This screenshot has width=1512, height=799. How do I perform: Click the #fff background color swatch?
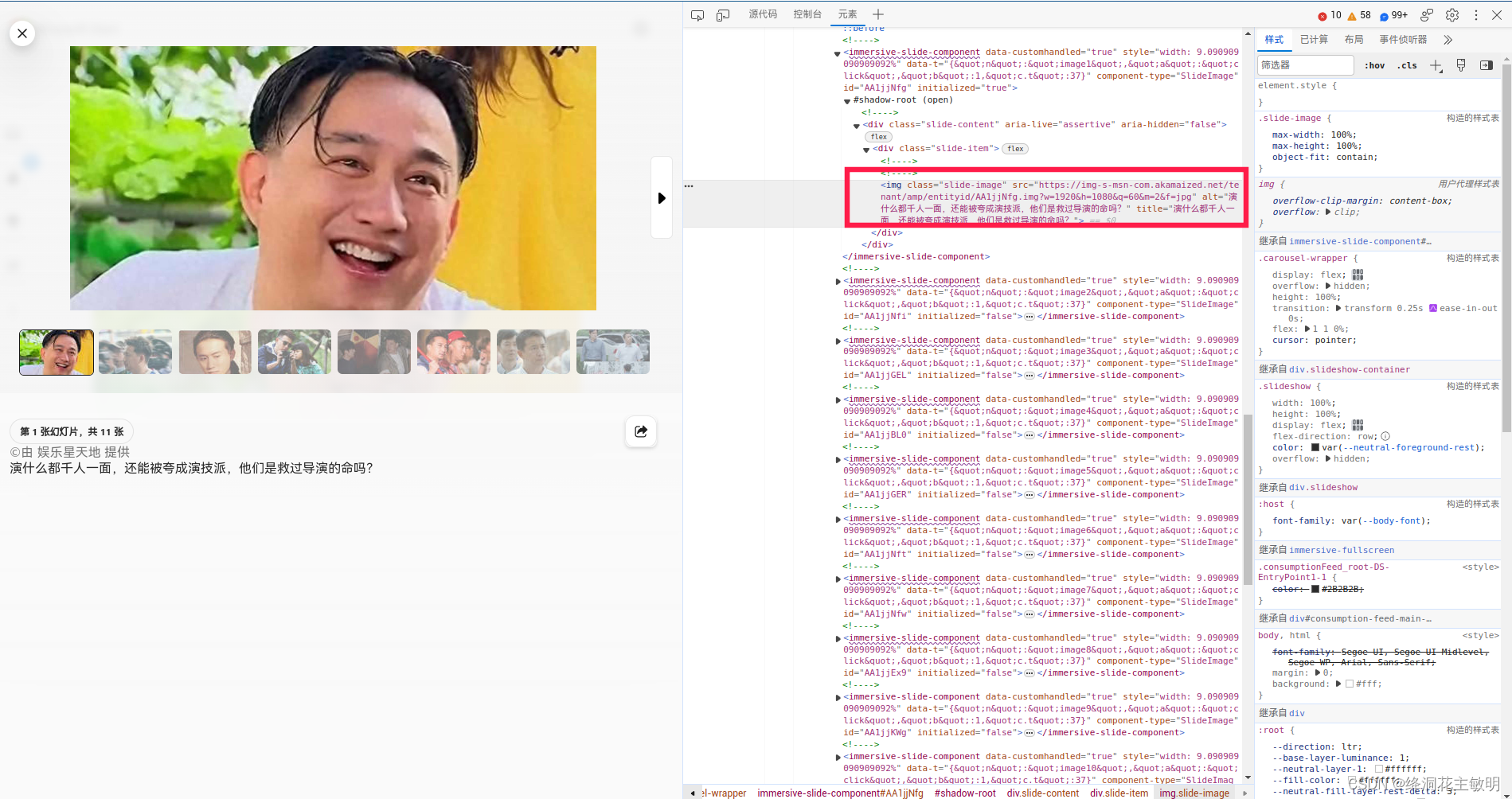pyautogui.click(x=1350, y=684)
